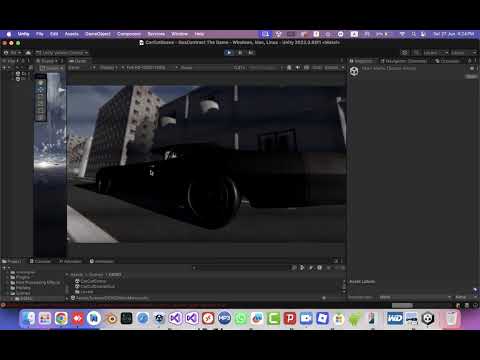Open the Edit menu
This screenshot has height=360, width=480.
(x=54, y=34)
